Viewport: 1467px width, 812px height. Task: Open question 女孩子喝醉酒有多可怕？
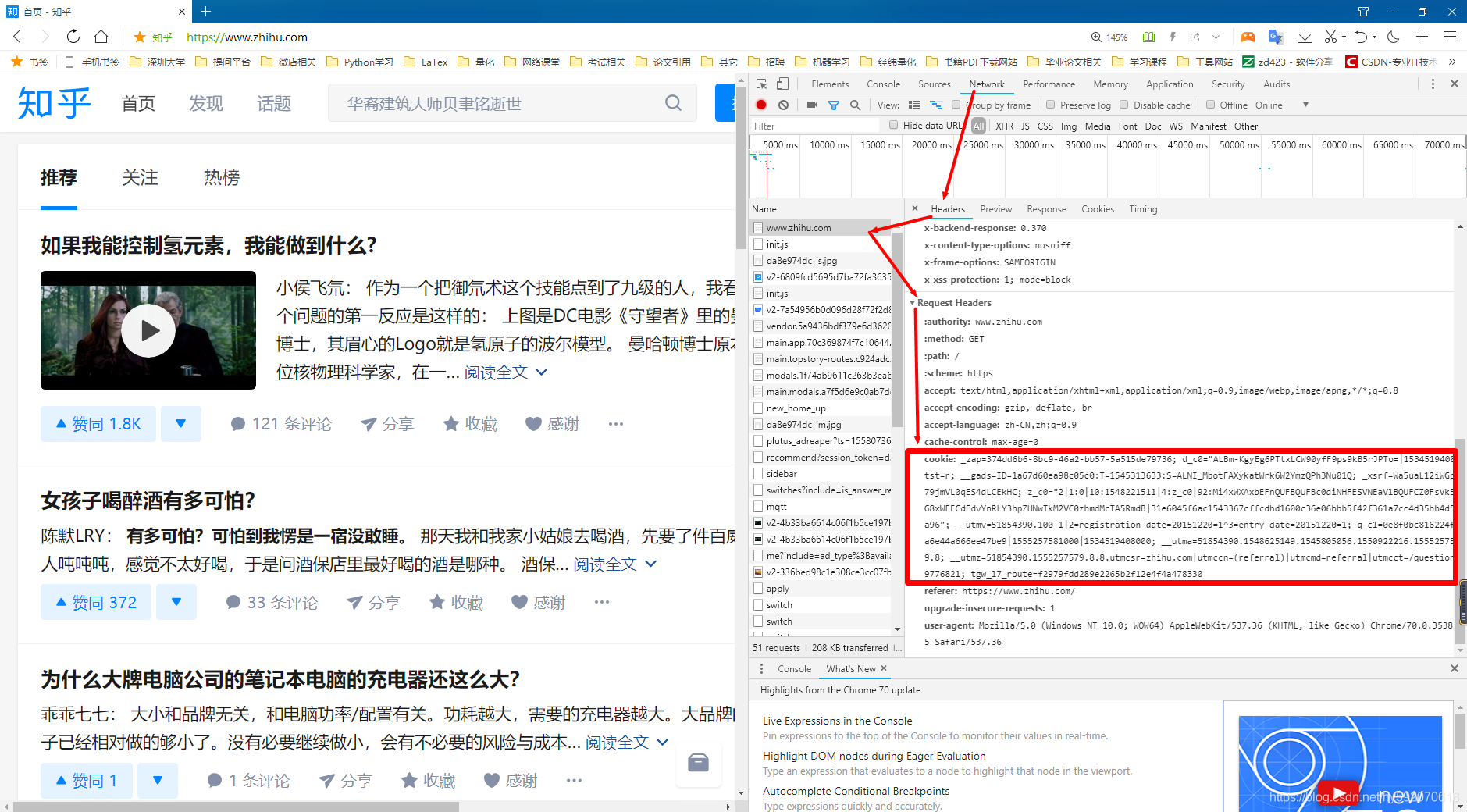pyautogui.click(x=148, y=500)
